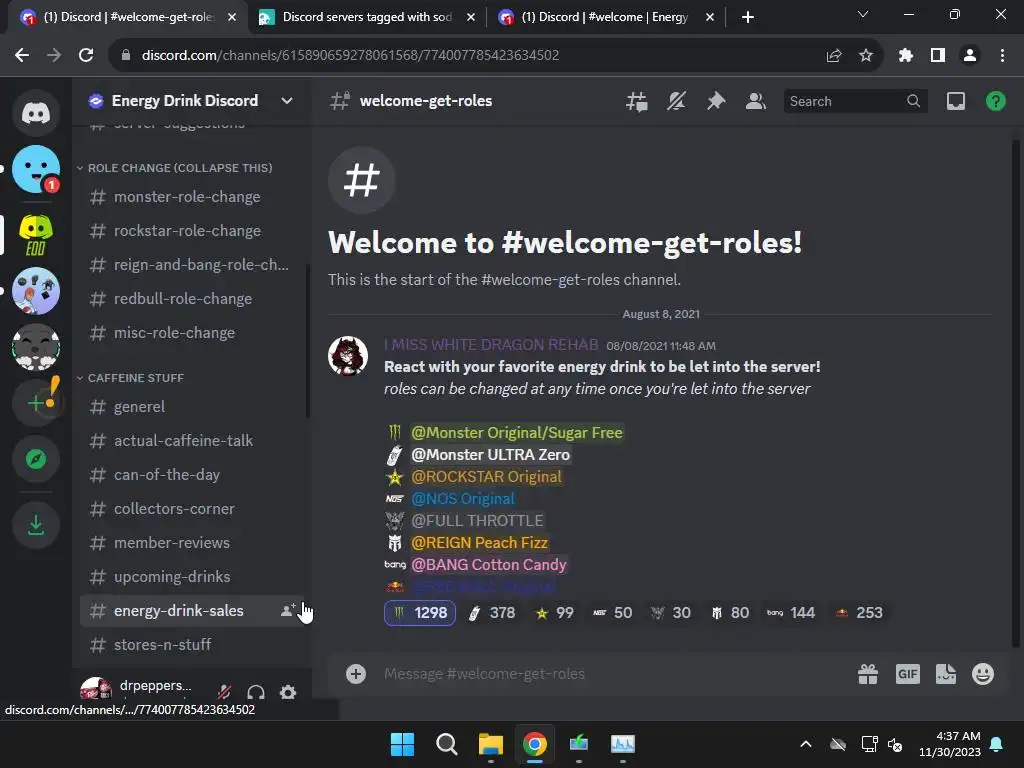Open User Settings gear icon
The image size is (1024, 768).
pos(288,692)
